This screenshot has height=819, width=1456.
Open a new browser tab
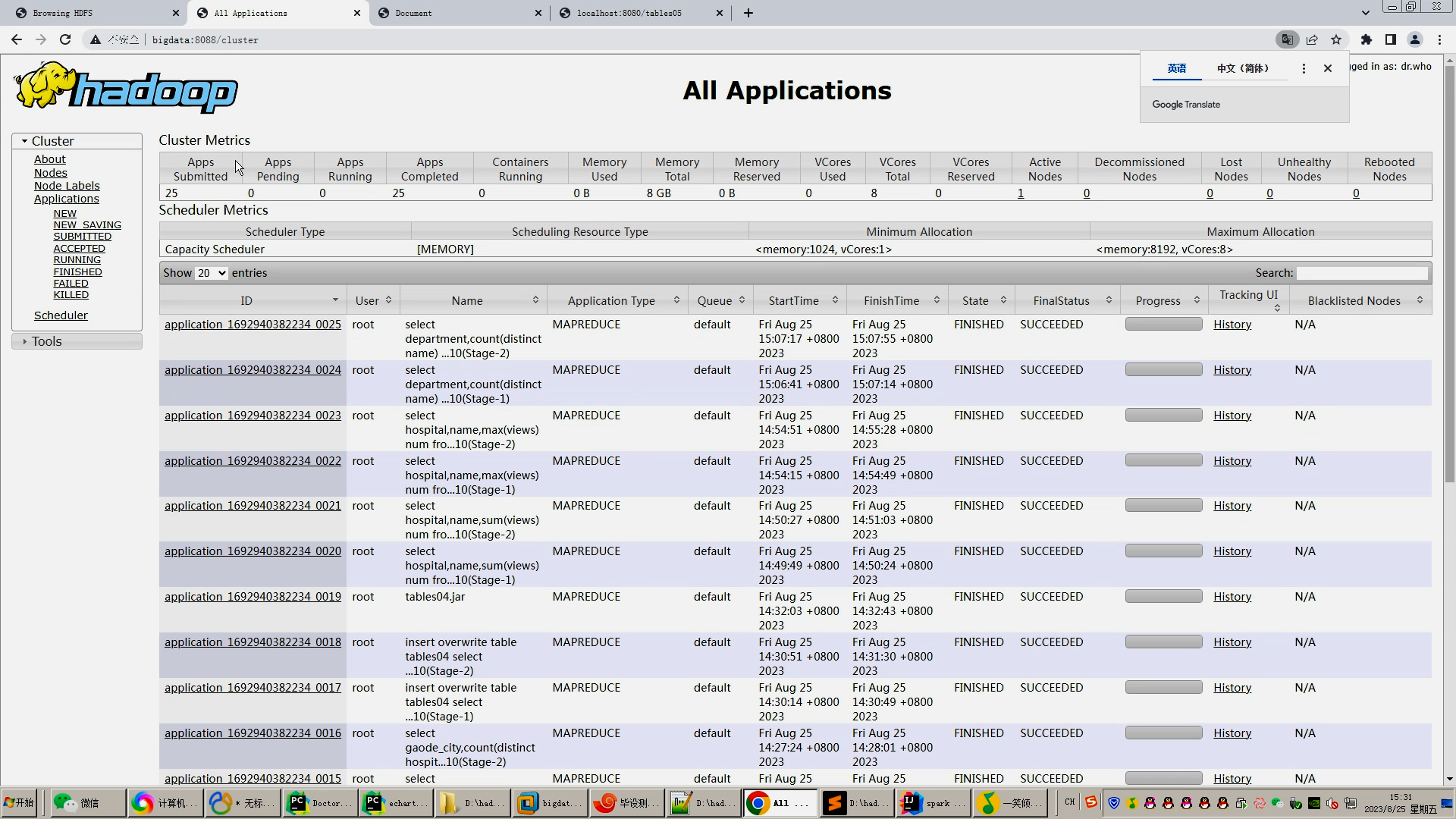748,13
